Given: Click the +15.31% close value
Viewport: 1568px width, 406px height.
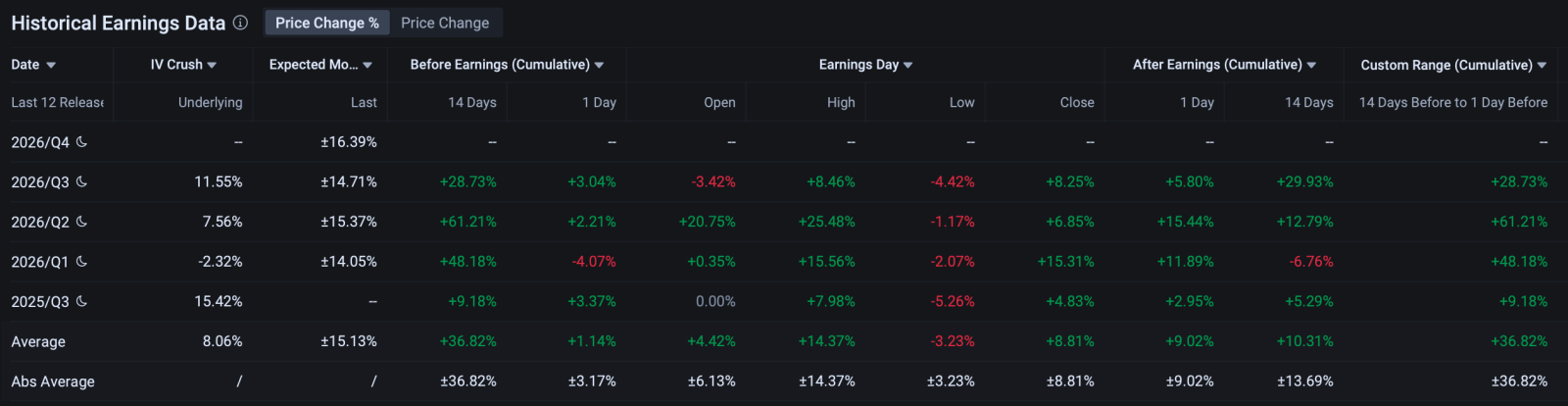Looking at the screenshot, I should click(1066, 262).
